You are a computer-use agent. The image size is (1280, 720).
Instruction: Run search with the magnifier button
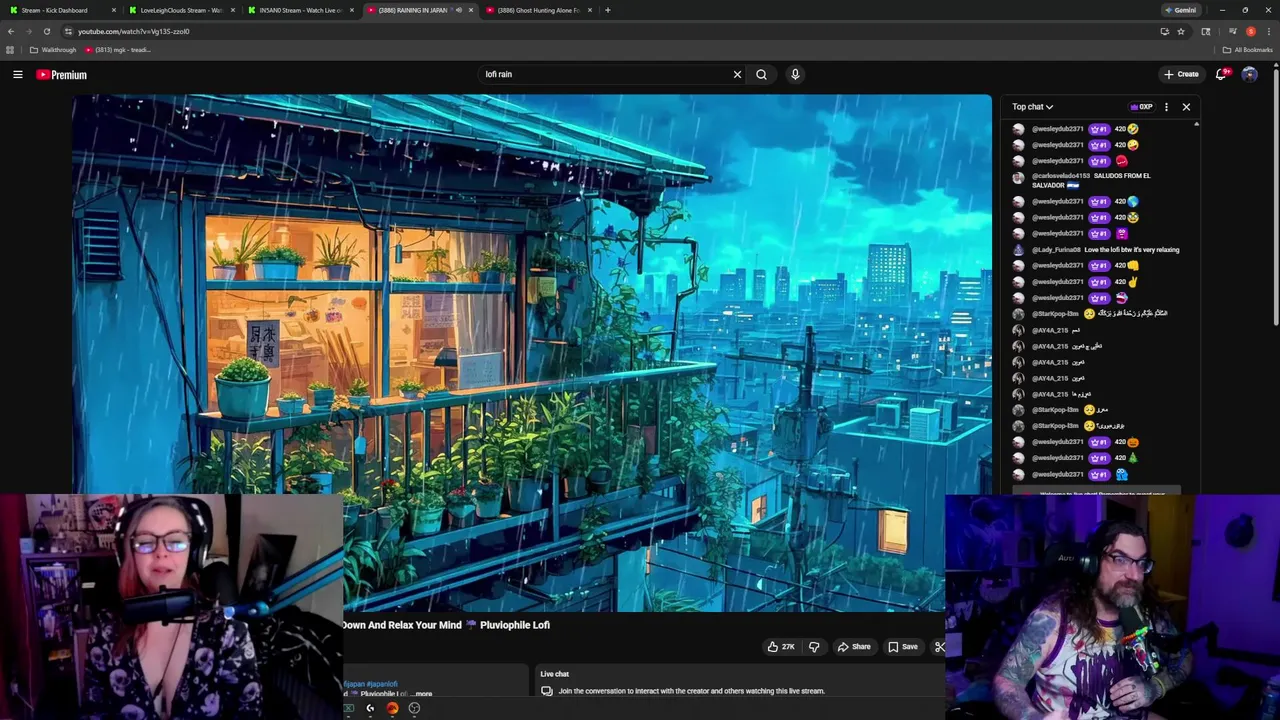pyautogui.click(x=761, y=74)
